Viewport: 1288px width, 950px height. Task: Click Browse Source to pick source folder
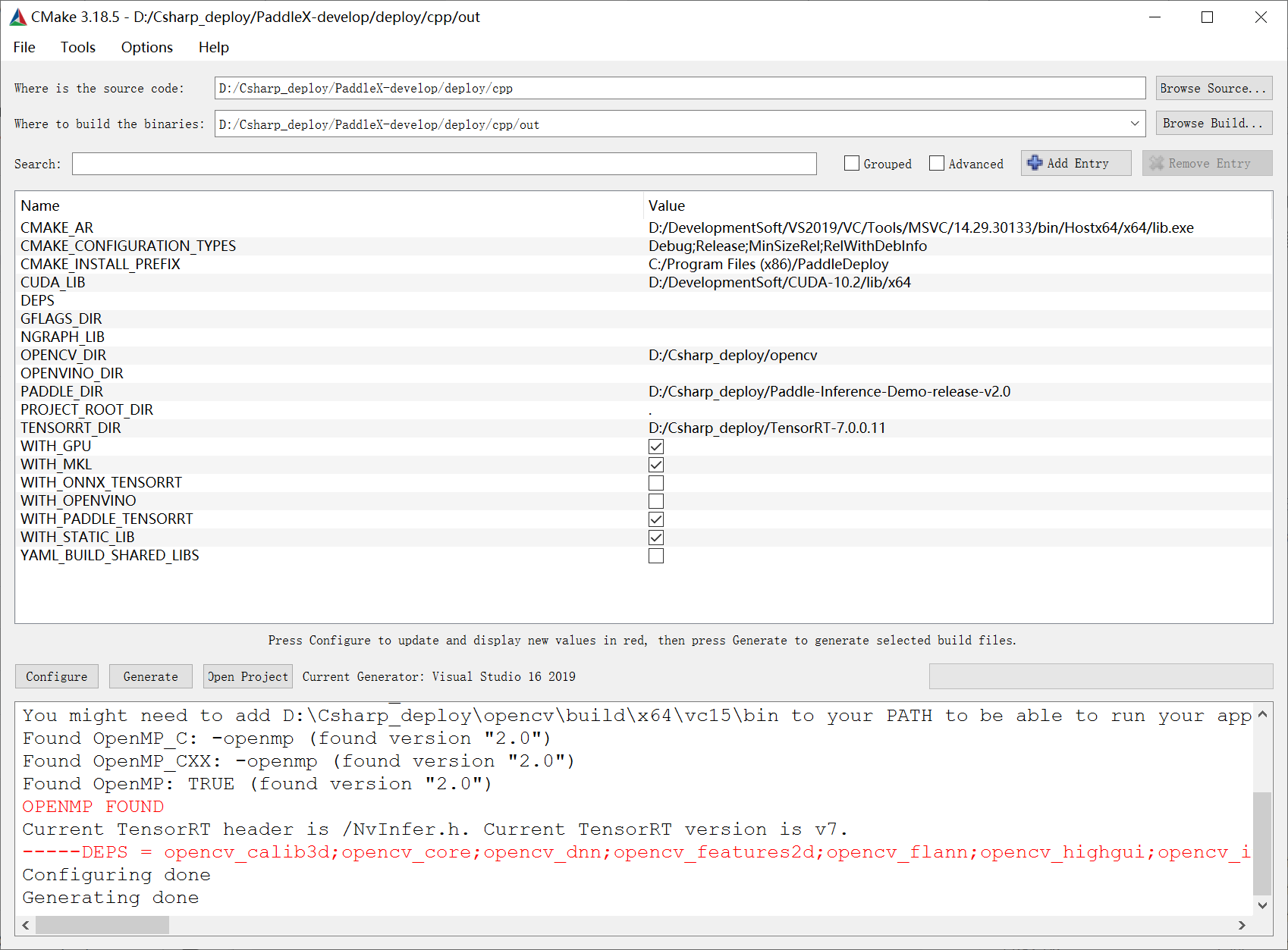pyautogui.click(x=1213, y=88)
